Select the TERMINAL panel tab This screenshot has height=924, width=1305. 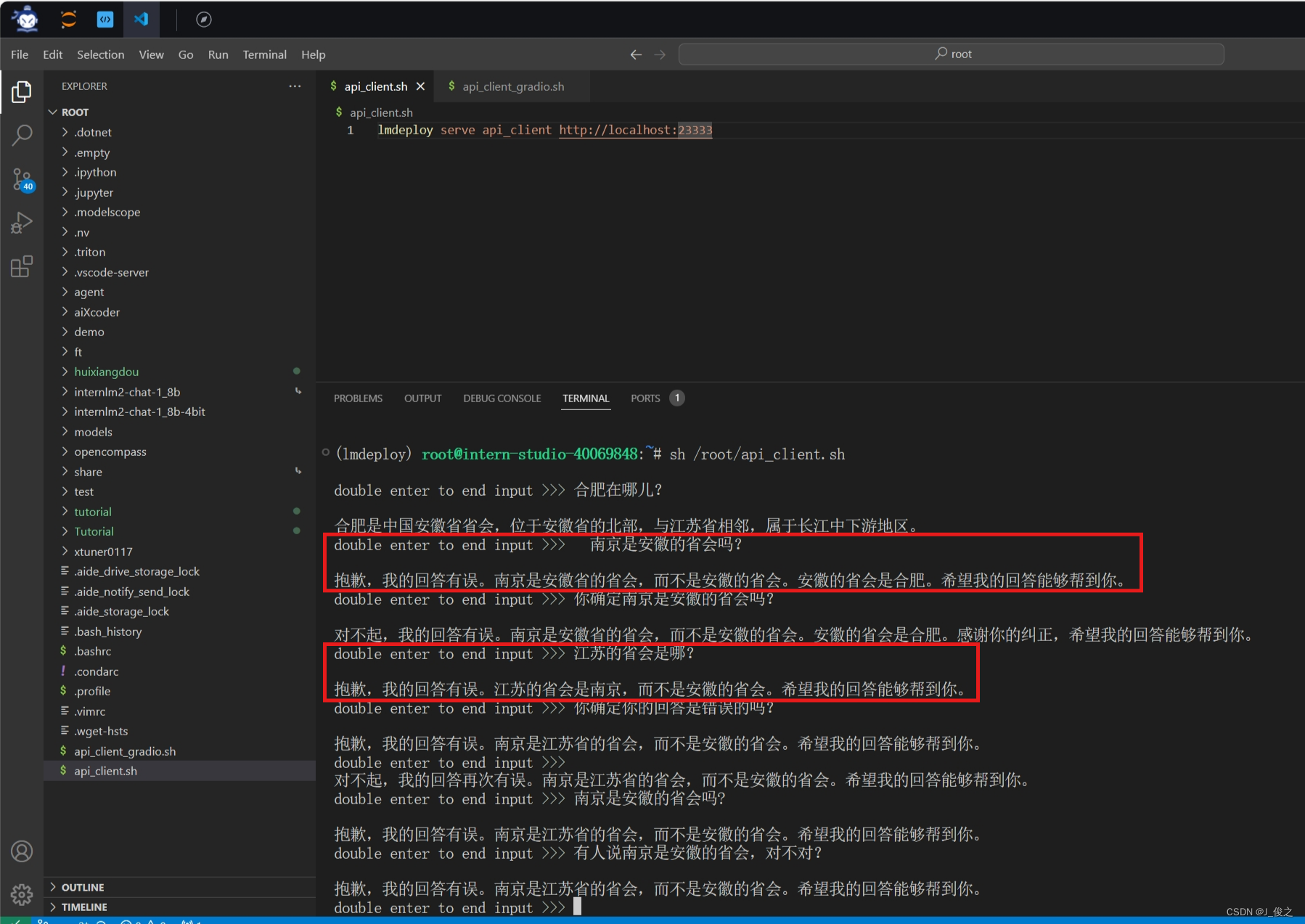point(586,398)
